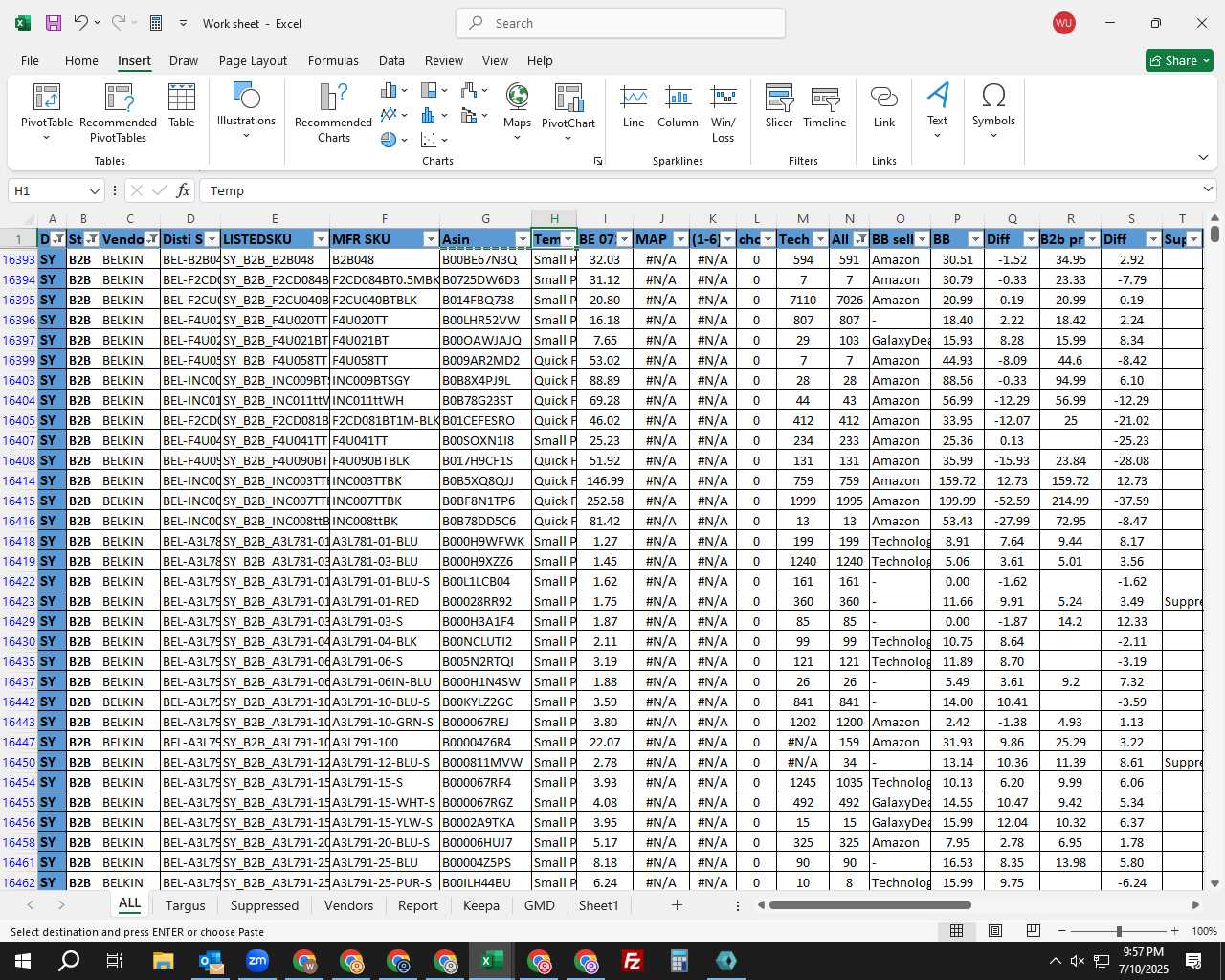Click the horizontal scrollbar thumb
The height and width of the screenshot is (980, 1225).
pyautogui.click(x=870, y=904)
